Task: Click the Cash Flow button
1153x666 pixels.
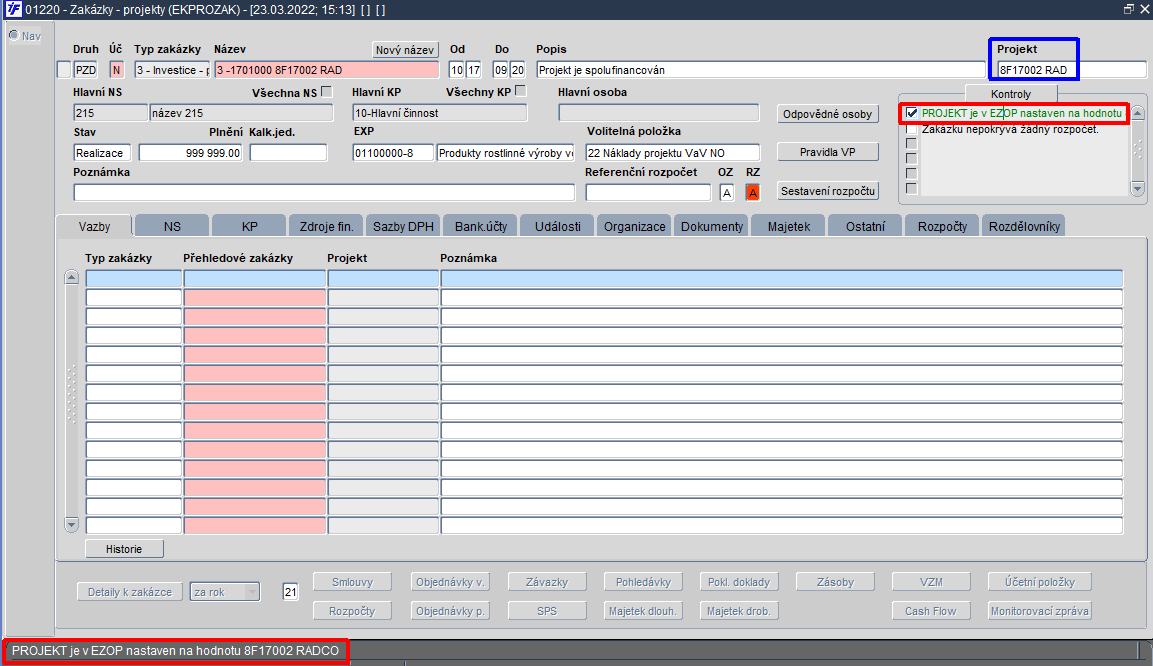Action: pos(931,611)
